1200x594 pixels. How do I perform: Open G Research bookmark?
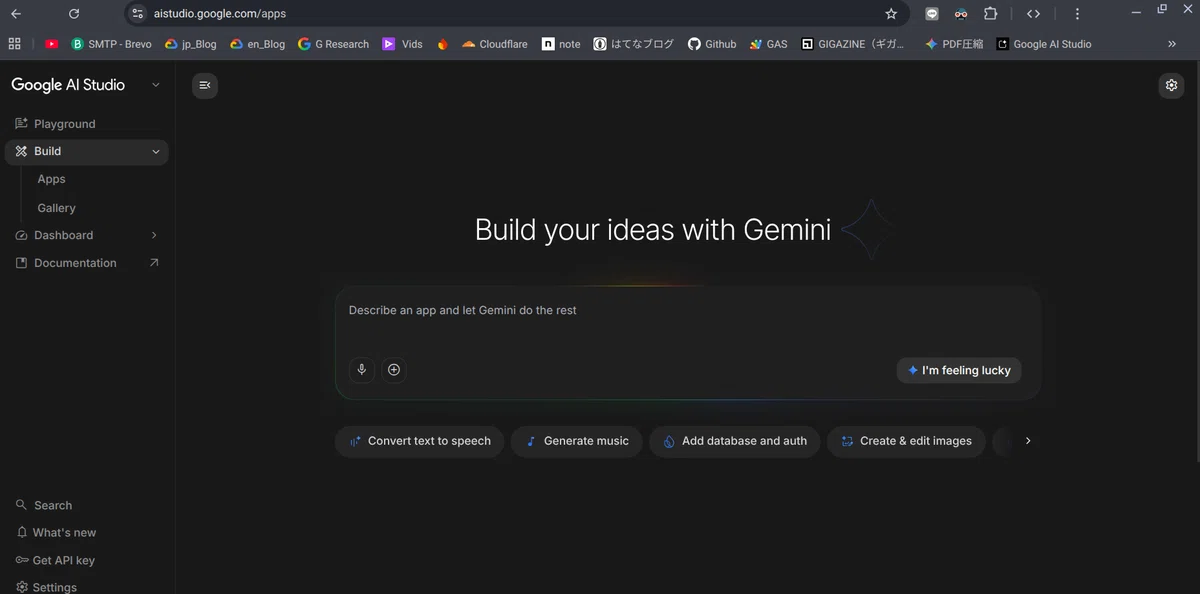[333, 44]
